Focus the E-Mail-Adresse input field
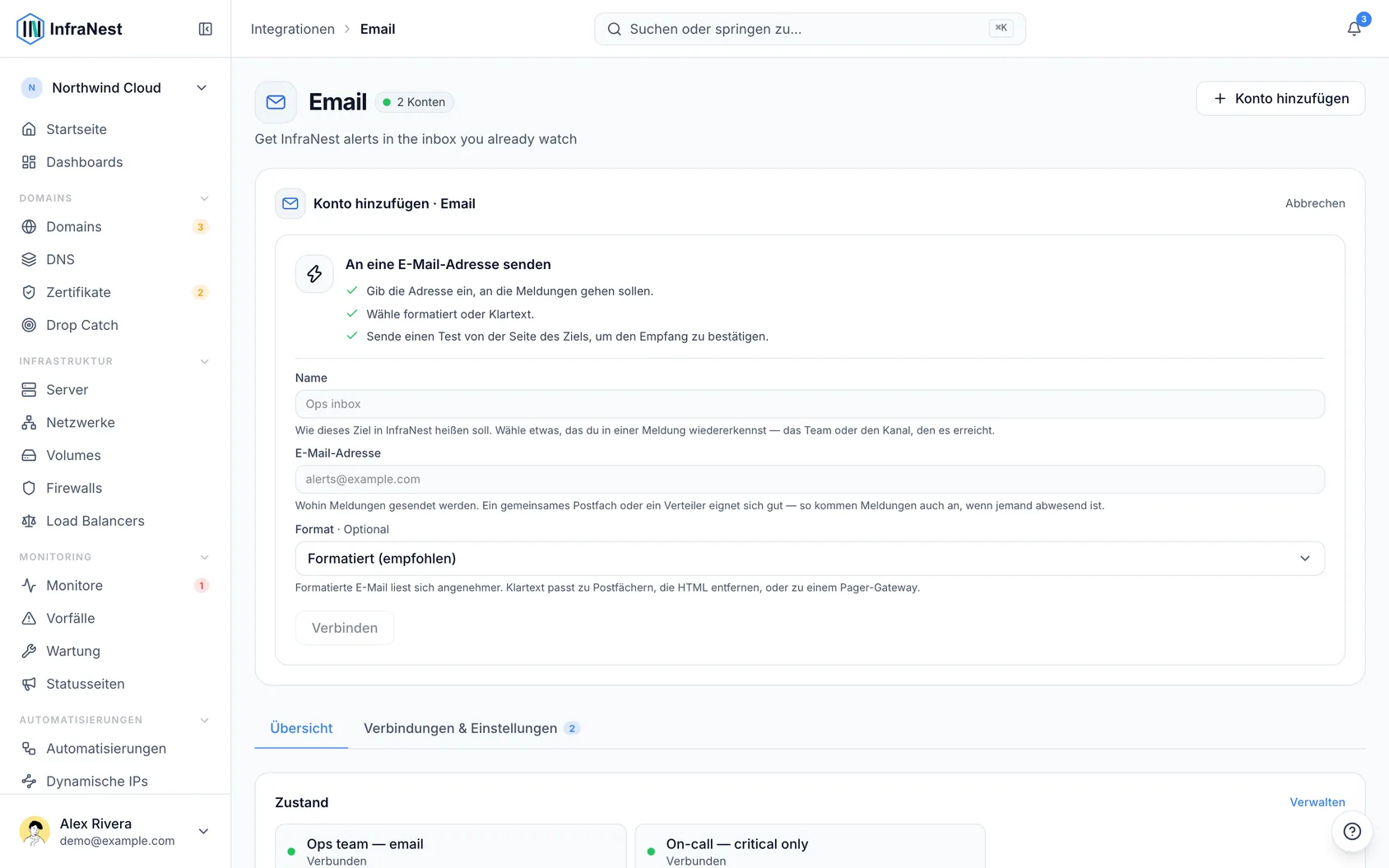Viewport: 1389px width, 868px height. pos(810,480)
